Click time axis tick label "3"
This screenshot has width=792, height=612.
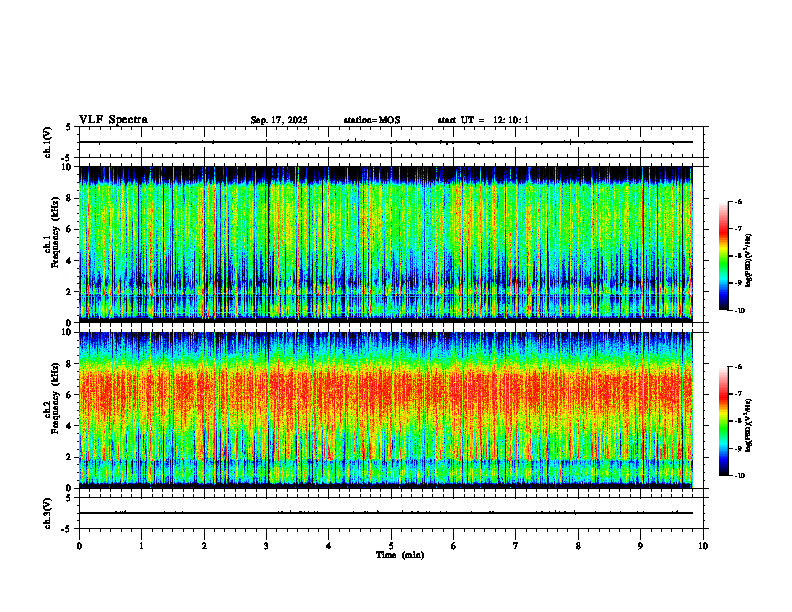point(266,546)
